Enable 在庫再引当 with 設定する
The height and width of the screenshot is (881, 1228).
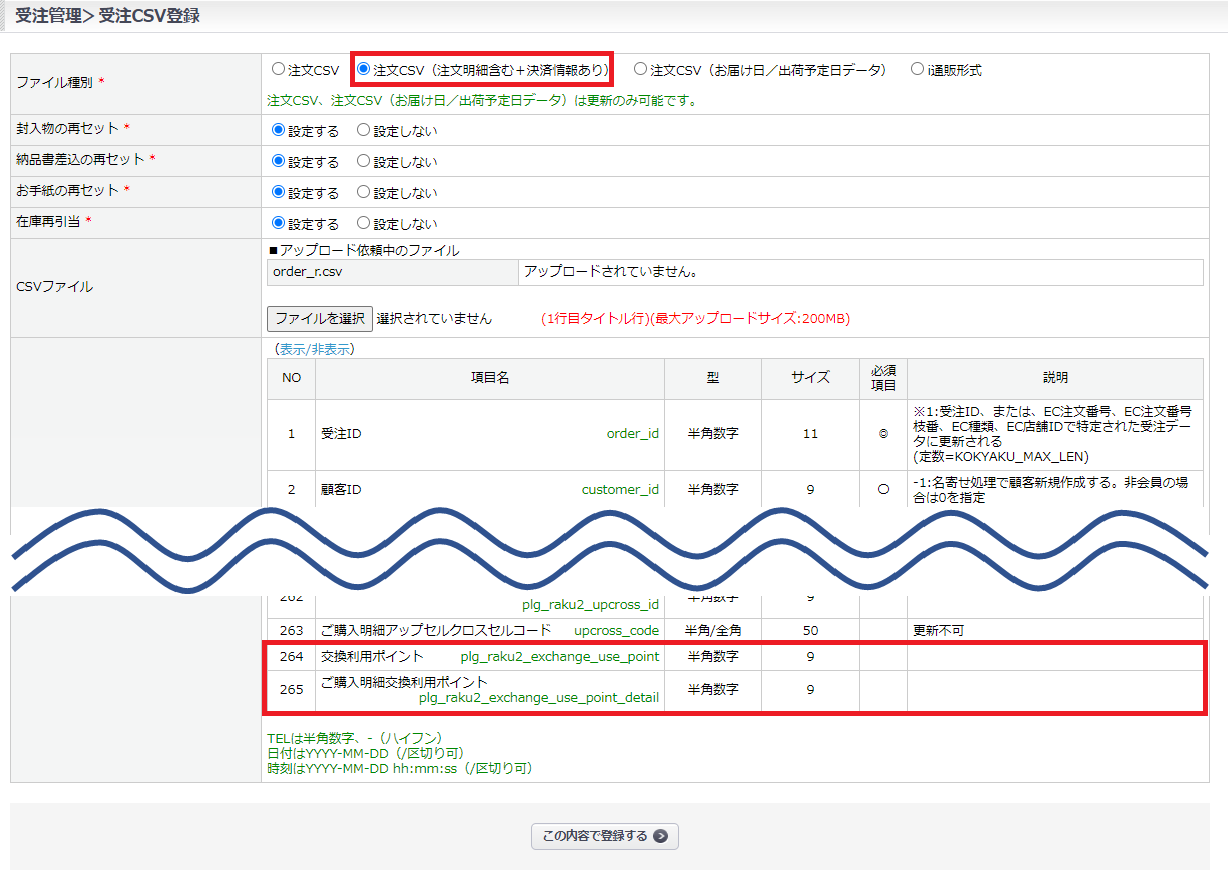click(x=279, y=223)
